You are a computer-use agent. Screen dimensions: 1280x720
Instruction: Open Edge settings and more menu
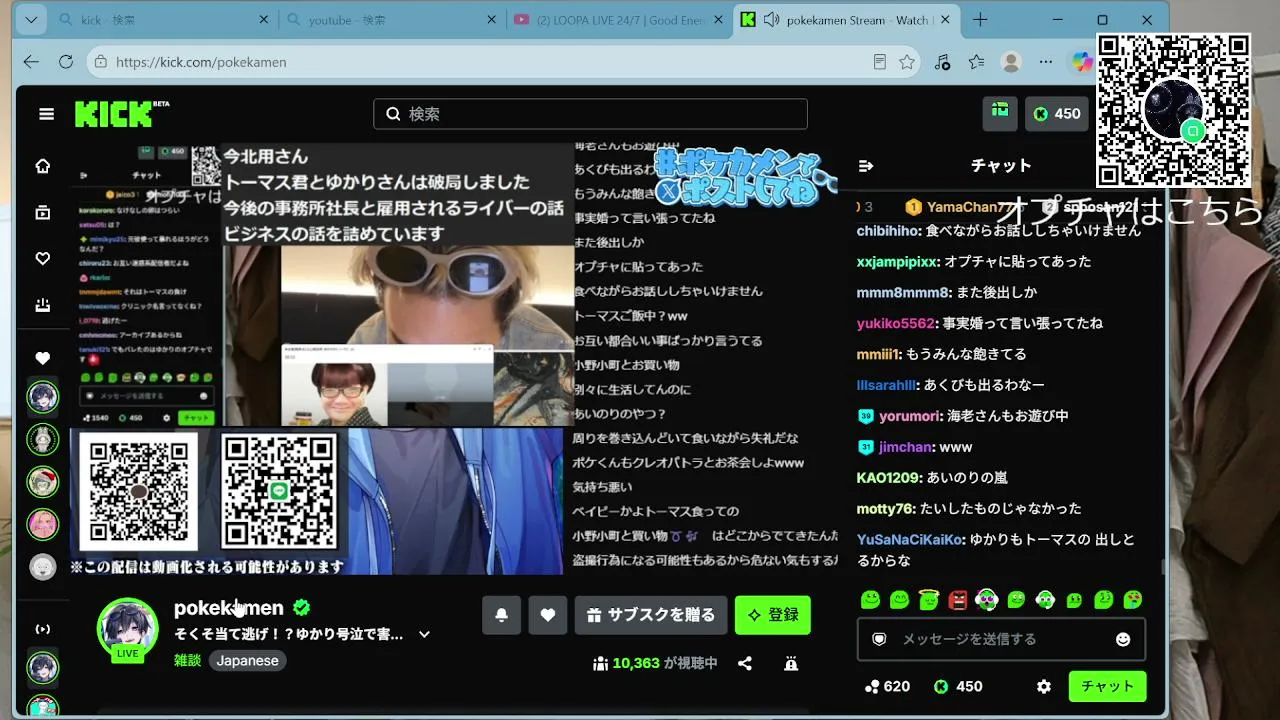click(1046, 62)
